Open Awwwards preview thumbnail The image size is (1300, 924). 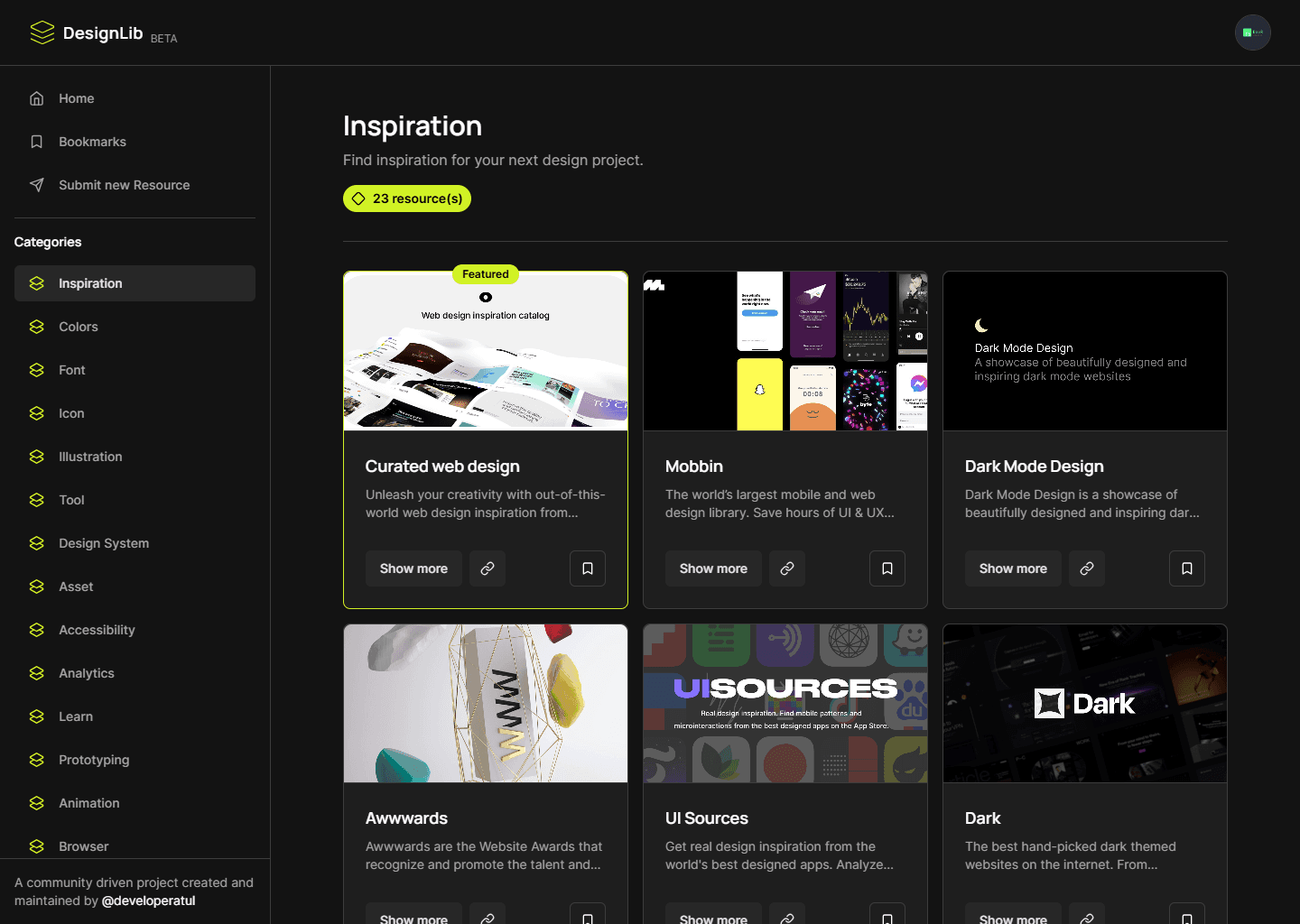pyautogui.click(x=486, y=703)
